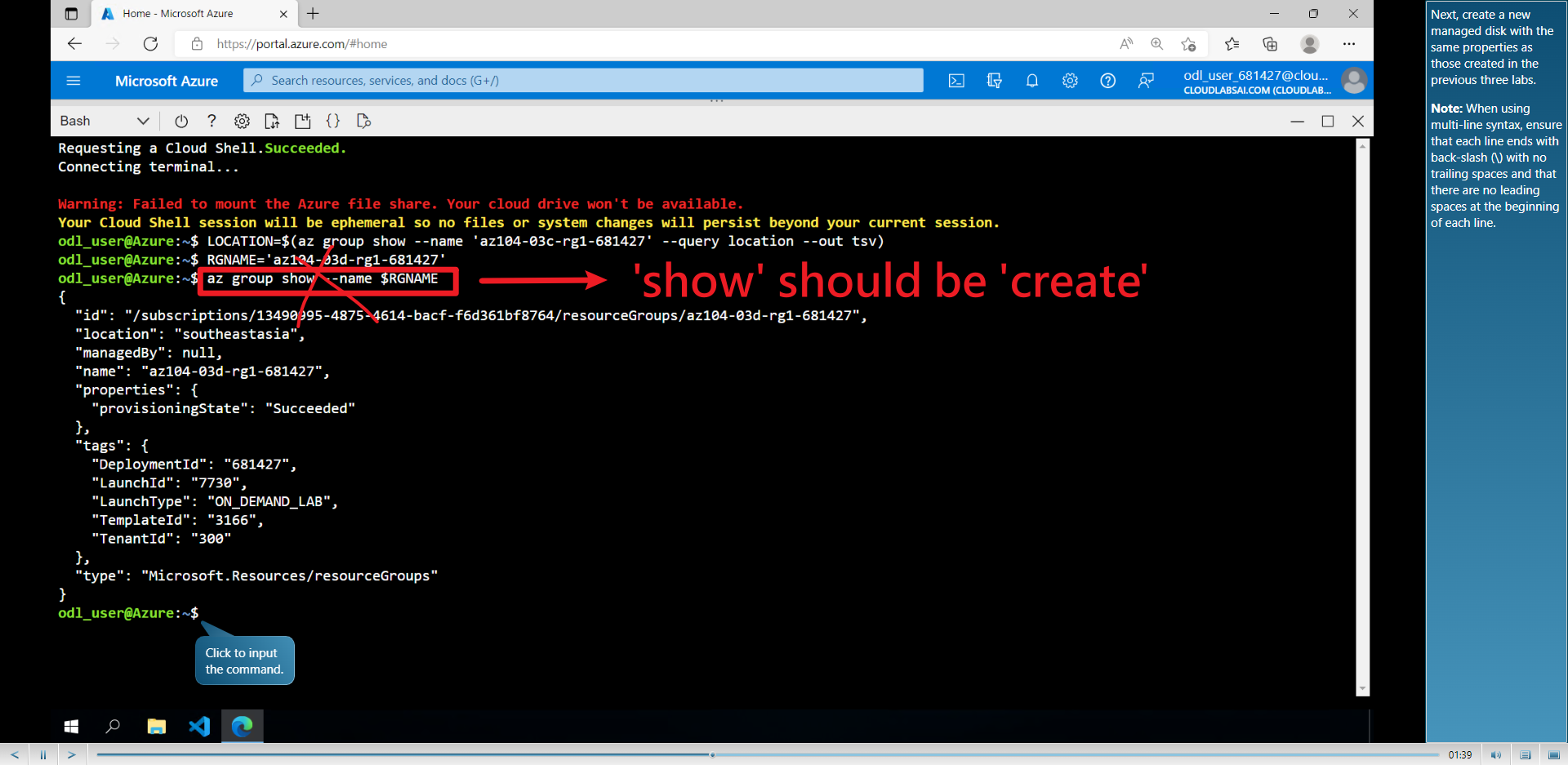Restart Cloud Shell with the power icon

[180, 121]
